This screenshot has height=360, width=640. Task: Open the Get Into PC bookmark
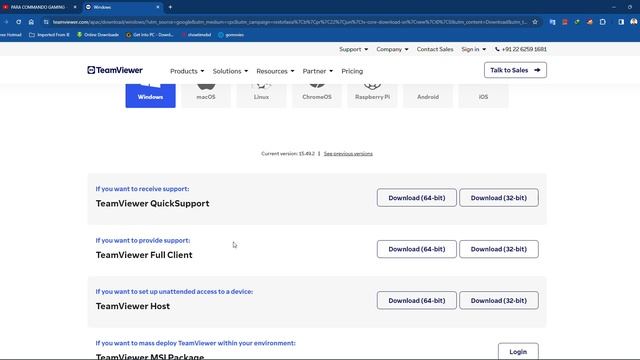click(150, 35)
